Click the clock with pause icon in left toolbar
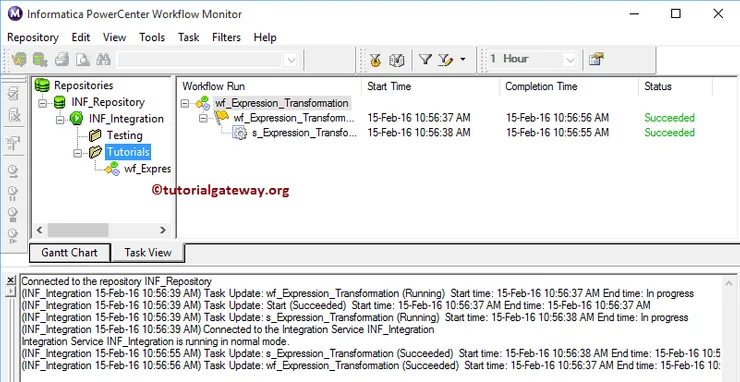 [14, 193]
